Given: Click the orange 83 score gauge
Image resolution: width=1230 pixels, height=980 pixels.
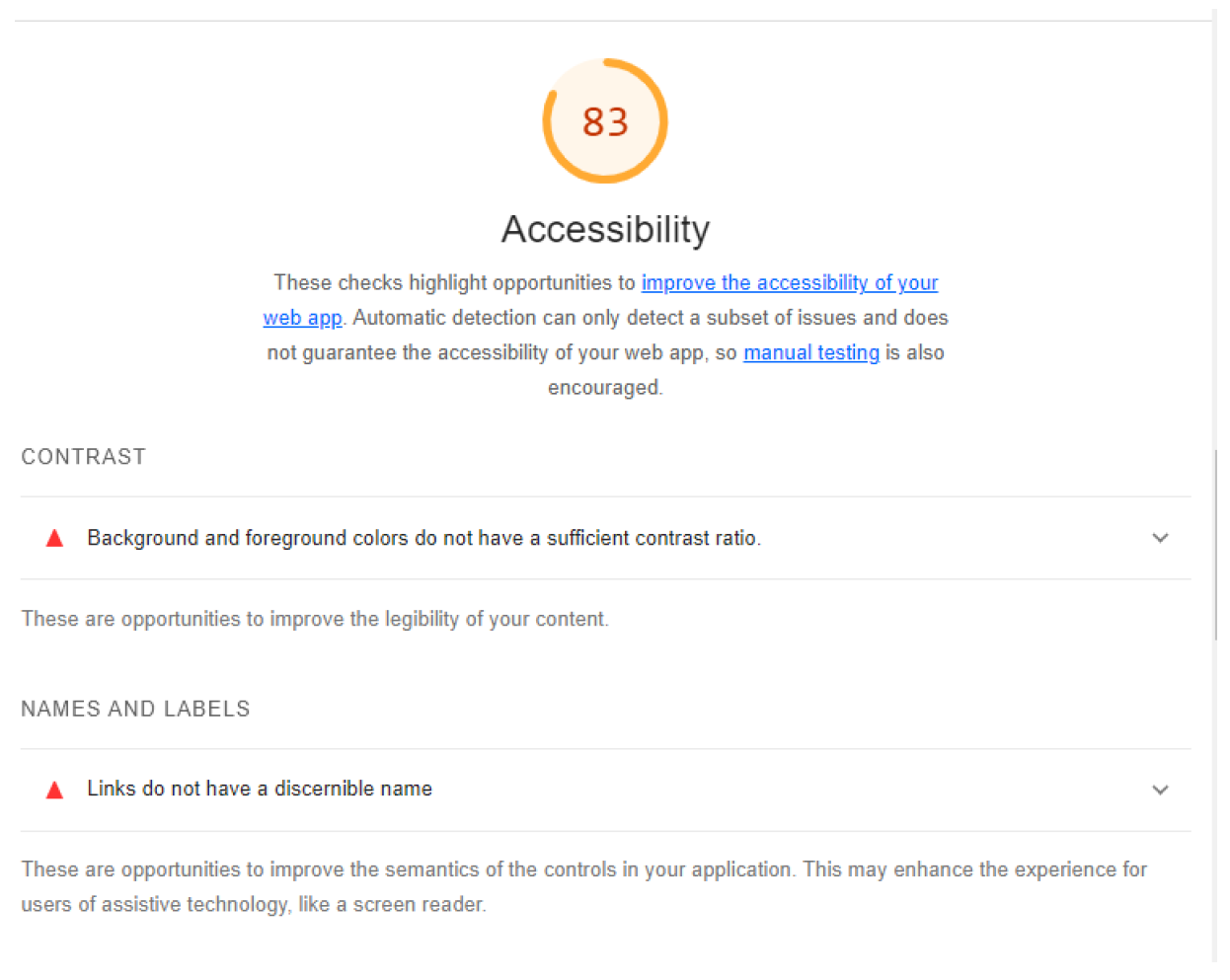Looking at the screenshot, I should (x=605, y=121).
